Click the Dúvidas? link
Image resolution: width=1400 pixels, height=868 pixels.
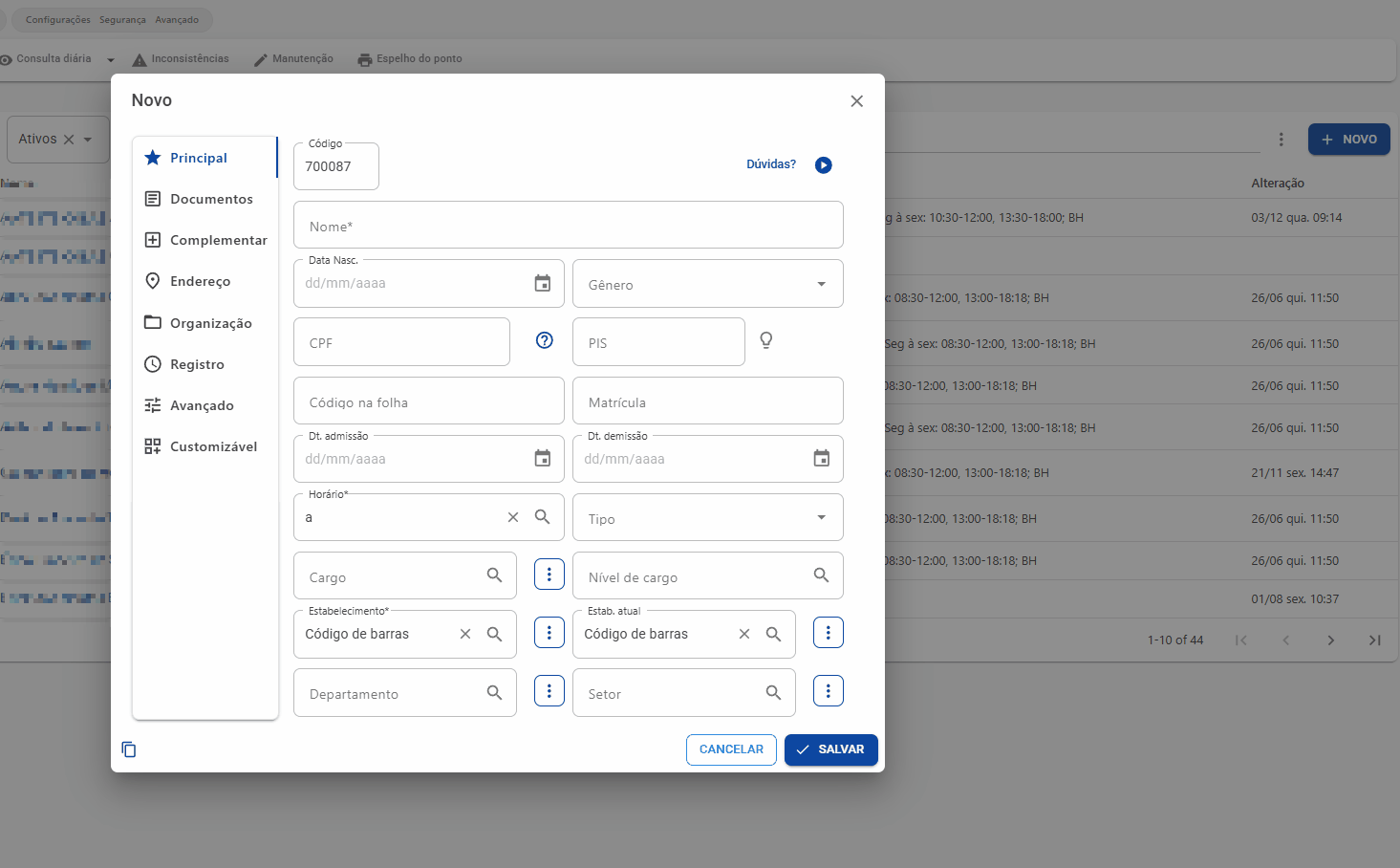point(771,164)
